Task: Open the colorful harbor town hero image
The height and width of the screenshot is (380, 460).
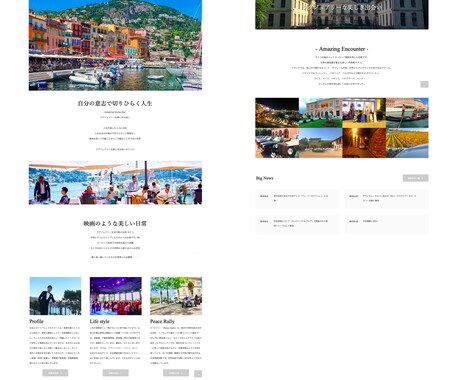Action: [115, 45]
